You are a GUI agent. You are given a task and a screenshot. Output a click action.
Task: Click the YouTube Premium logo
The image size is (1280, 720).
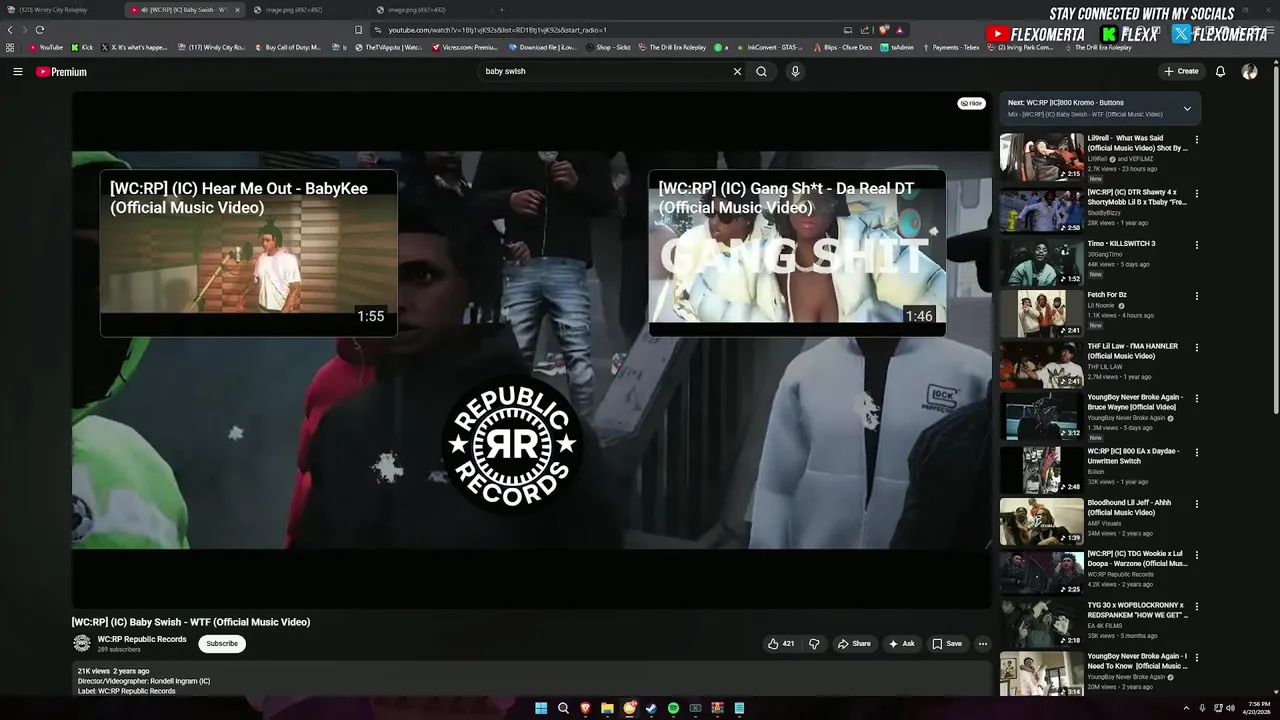(61, 72)
